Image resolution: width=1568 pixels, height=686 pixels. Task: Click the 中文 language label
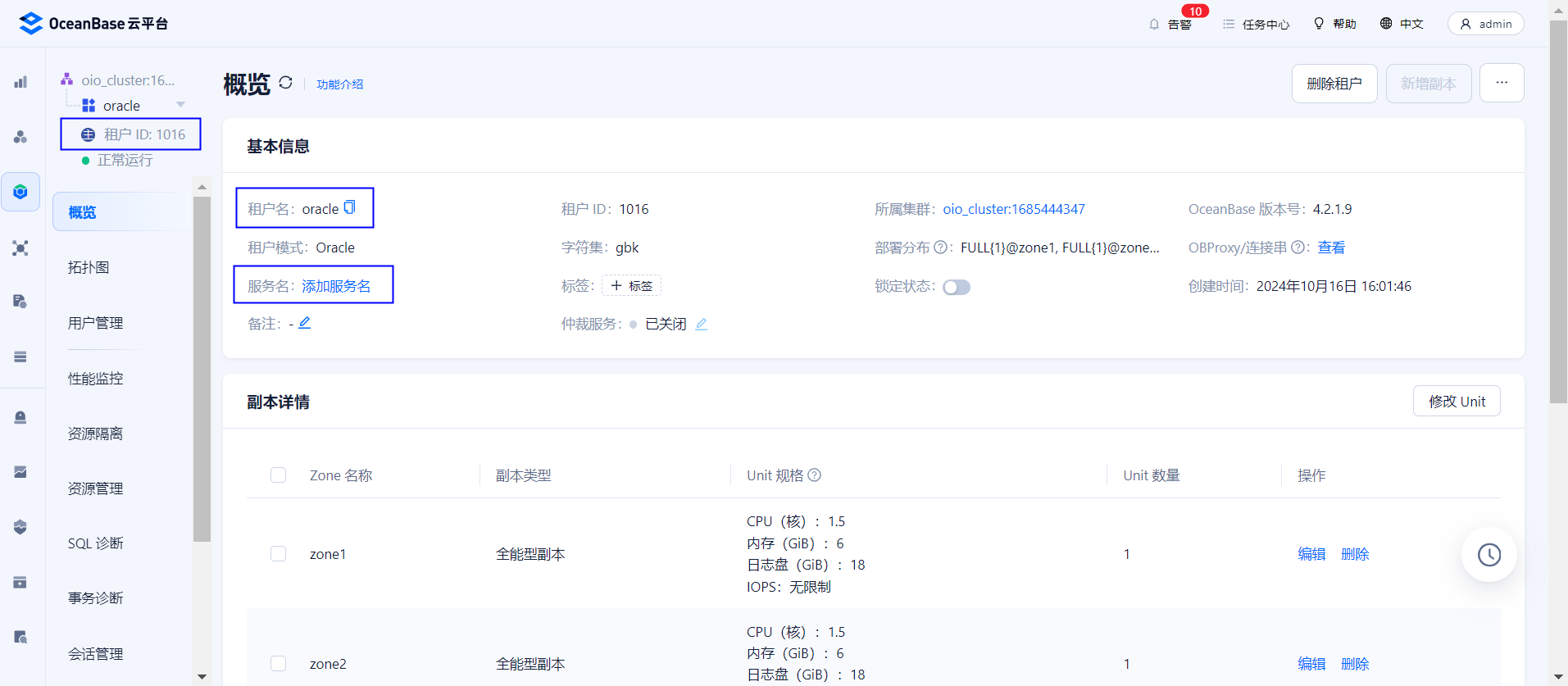[1411, 24]
